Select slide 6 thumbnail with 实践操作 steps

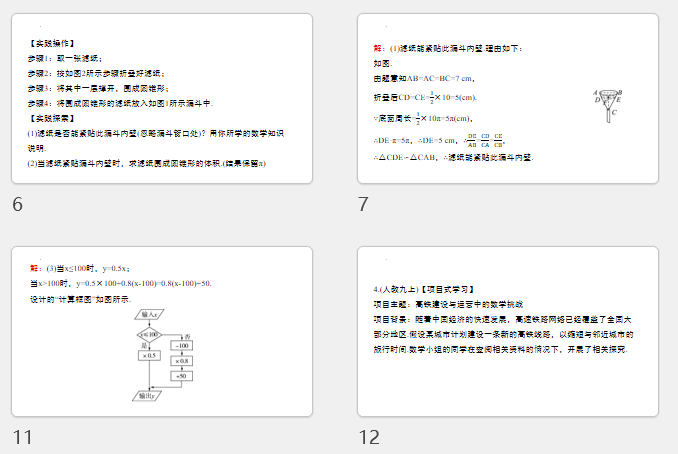(x=161, y=98)
